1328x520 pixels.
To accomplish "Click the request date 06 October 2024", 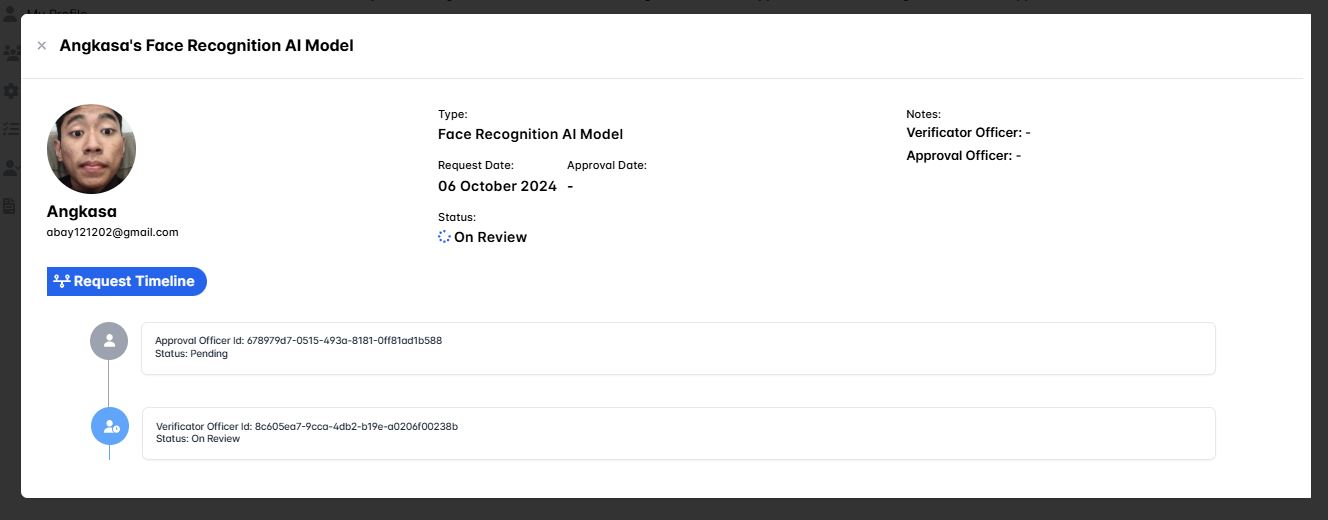I will 497,186.
